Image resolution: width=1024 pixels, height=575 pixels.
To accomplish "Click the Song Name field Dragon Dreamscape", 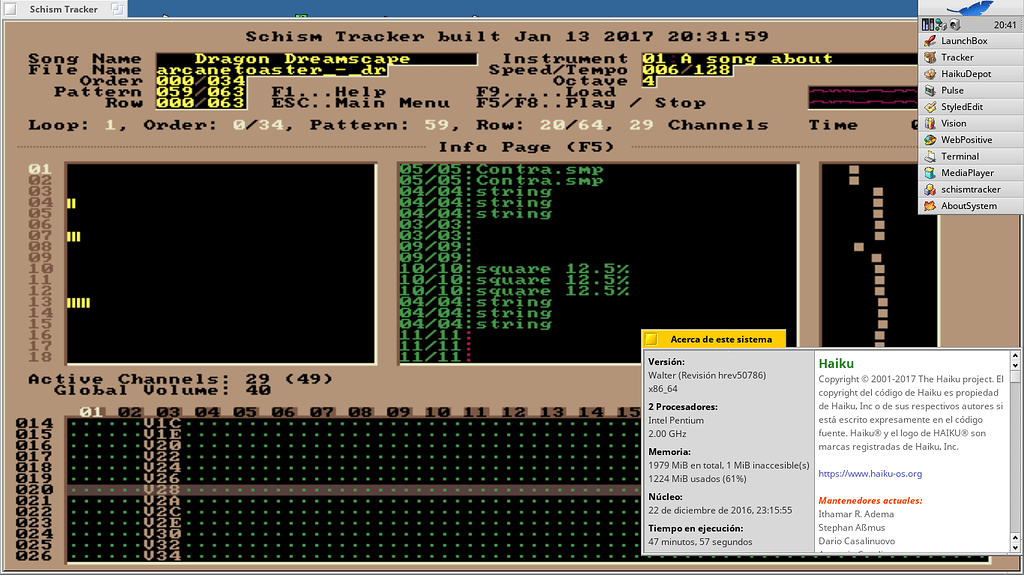I will [x=317, y=59].
